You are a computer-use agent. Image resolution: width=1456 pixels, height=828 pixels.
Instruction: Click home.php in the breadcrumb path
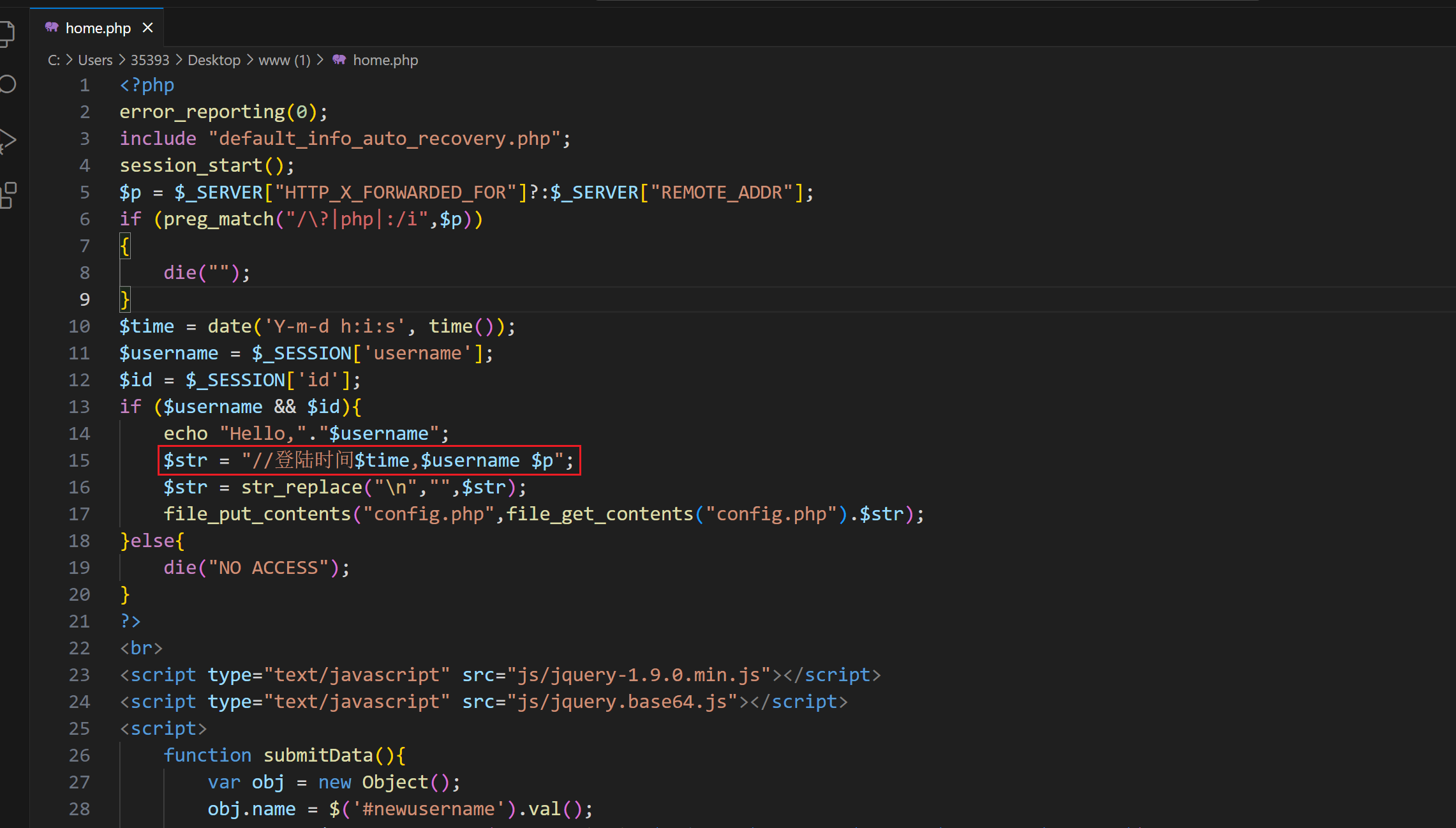coord(385,60)
